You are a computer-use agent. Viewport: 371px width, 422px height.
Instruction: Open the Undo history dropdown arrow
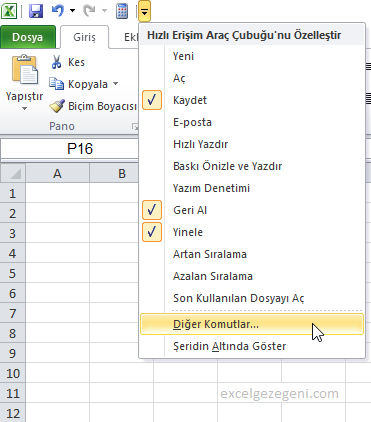[72, 11]
